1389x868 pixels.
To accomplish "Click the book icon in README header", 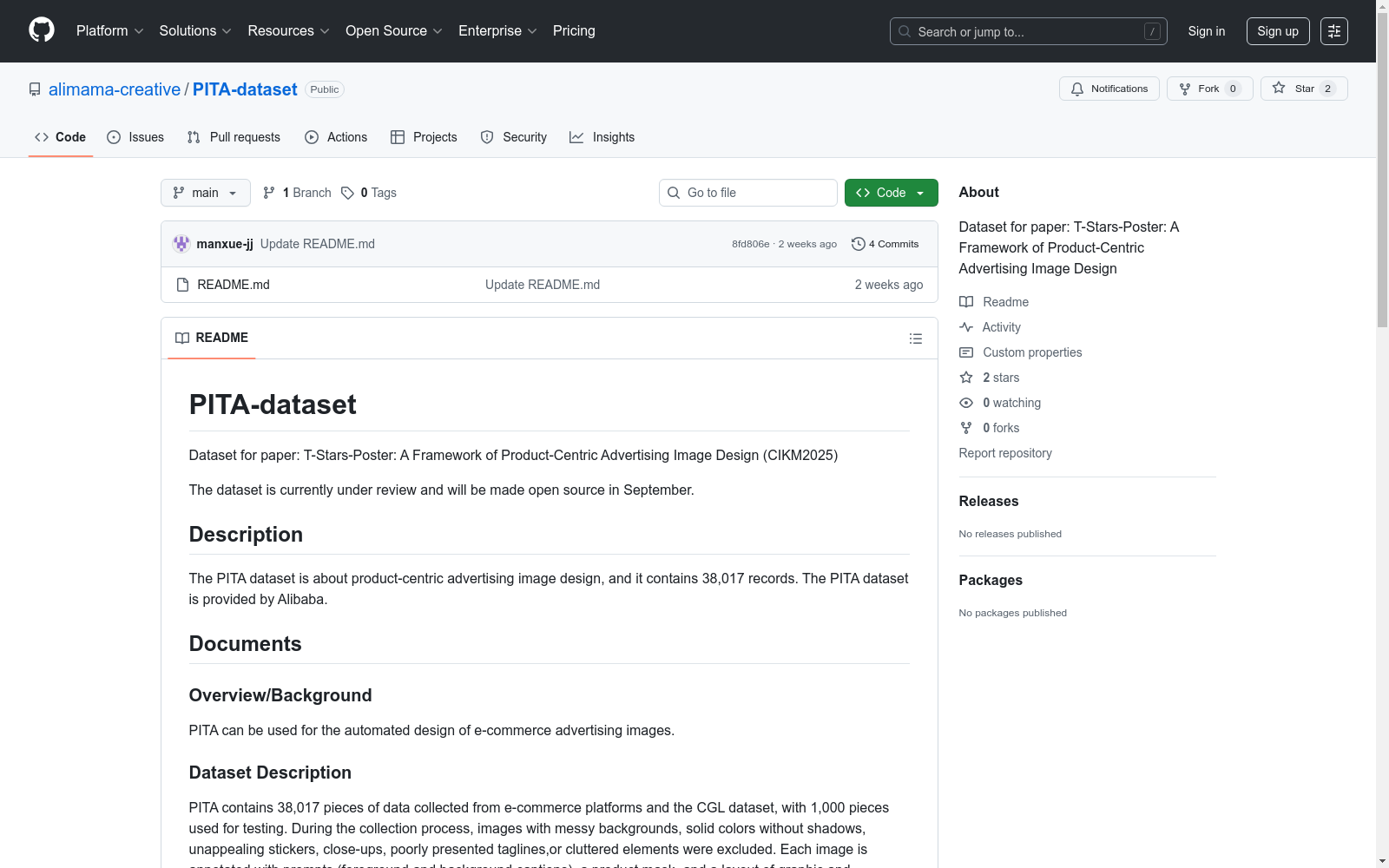I will pyautogui.click(x=182, y=338).
